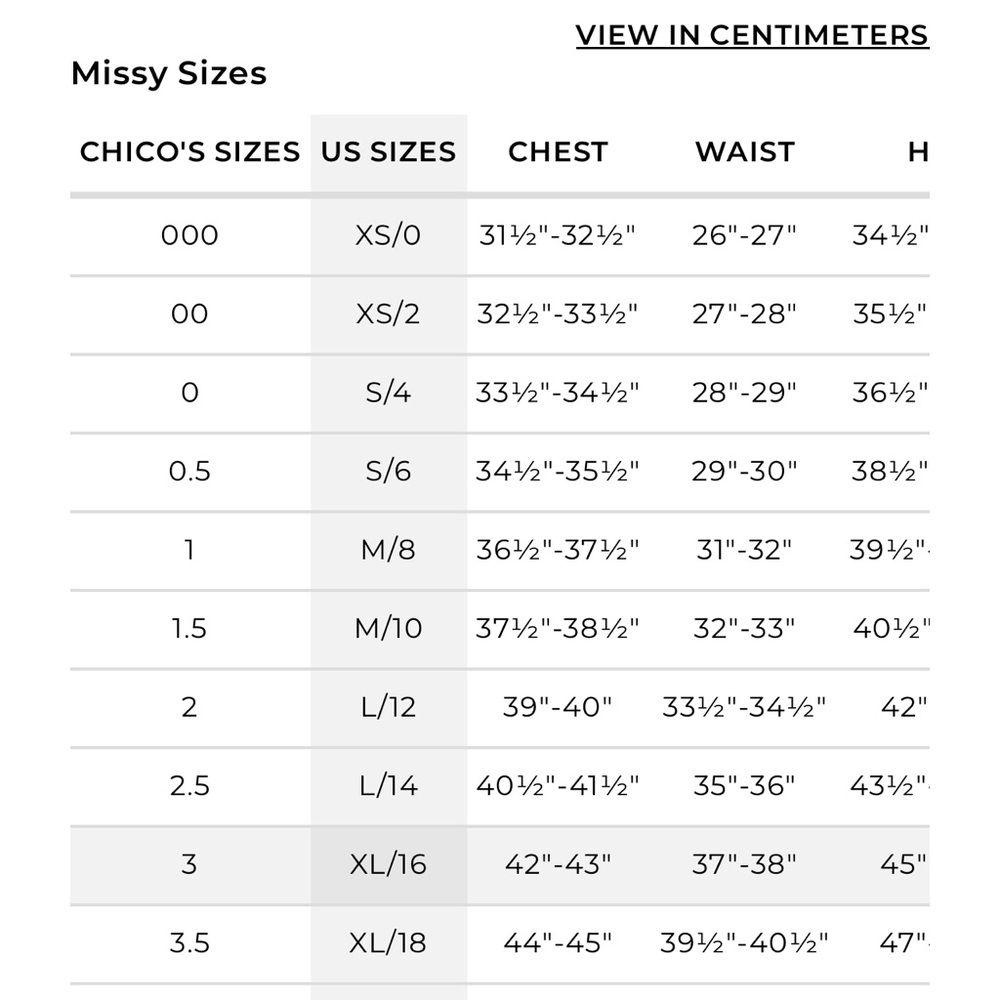Click Chico's size 3.5 cell
Image resolution: width=1000 pixels, height=1000 pixels.
(190, 943)
